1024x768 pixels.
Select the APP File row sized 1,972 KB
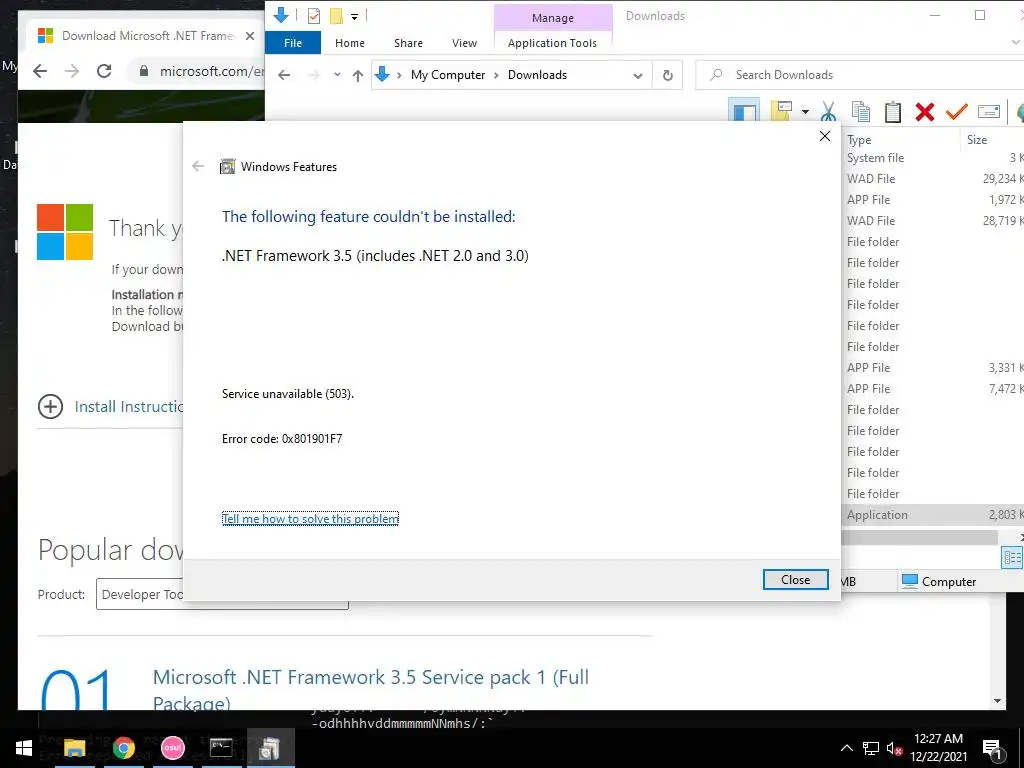tap(933, 200)
